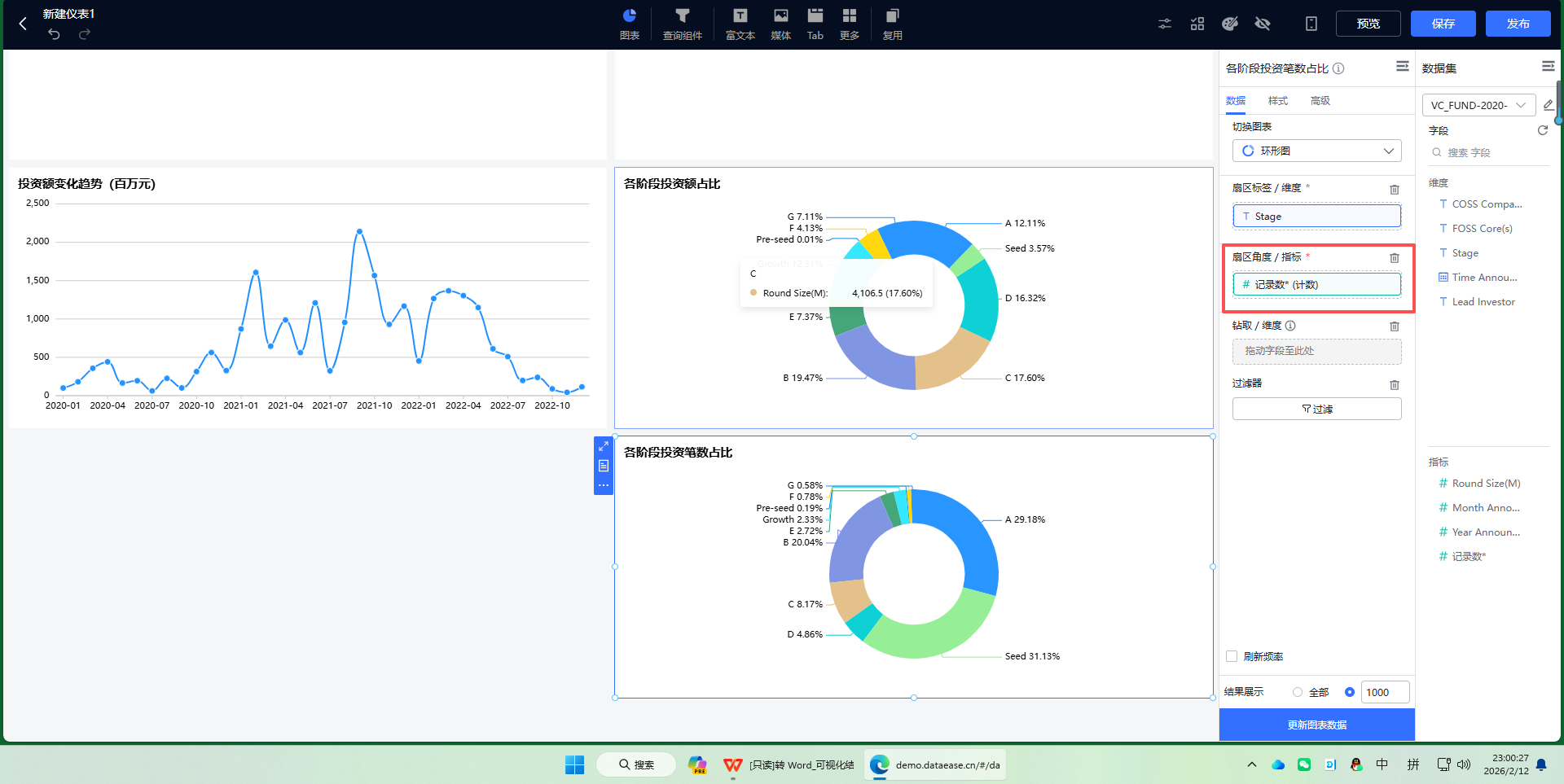Click info icon next to 钻取 / 维度

[1290, 326]
